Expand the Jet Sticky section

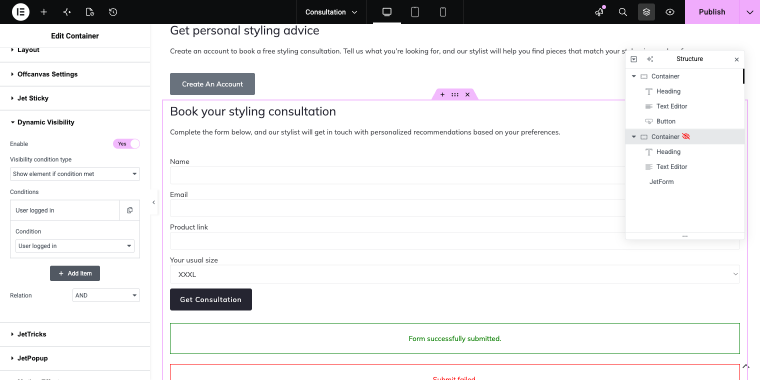tap(75, 98)
